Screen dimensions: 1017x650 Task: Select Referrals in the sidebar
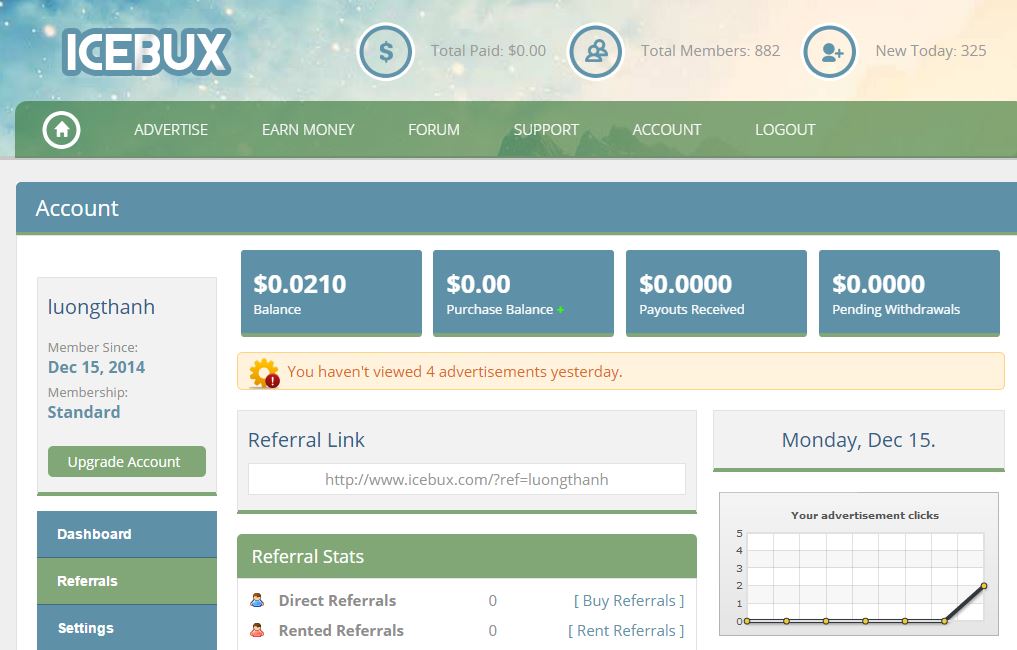pyautogui.click(x=127, y=581)
